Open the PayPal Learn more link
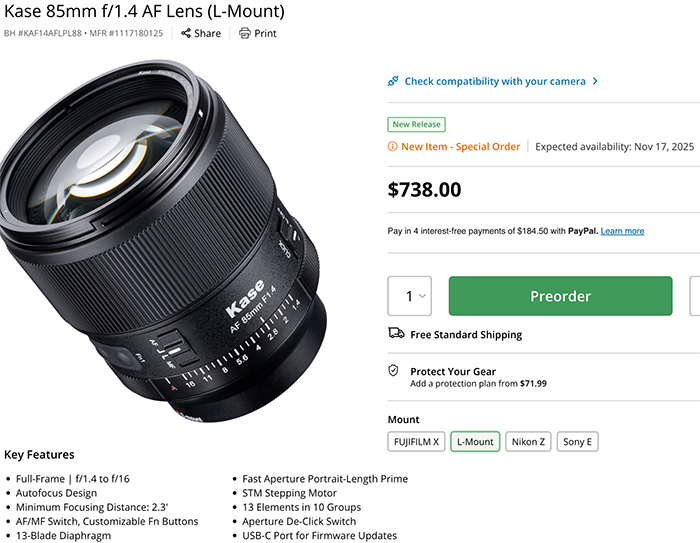700x543 pixels. [x=622, y=231]
